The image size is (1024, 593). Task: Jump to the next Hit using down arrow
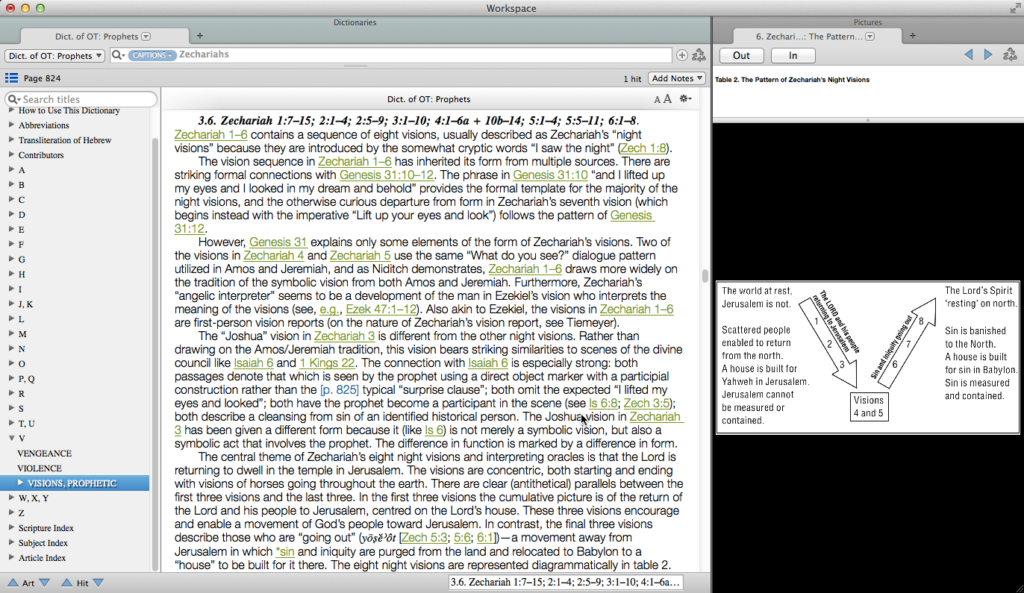[98, 582]
